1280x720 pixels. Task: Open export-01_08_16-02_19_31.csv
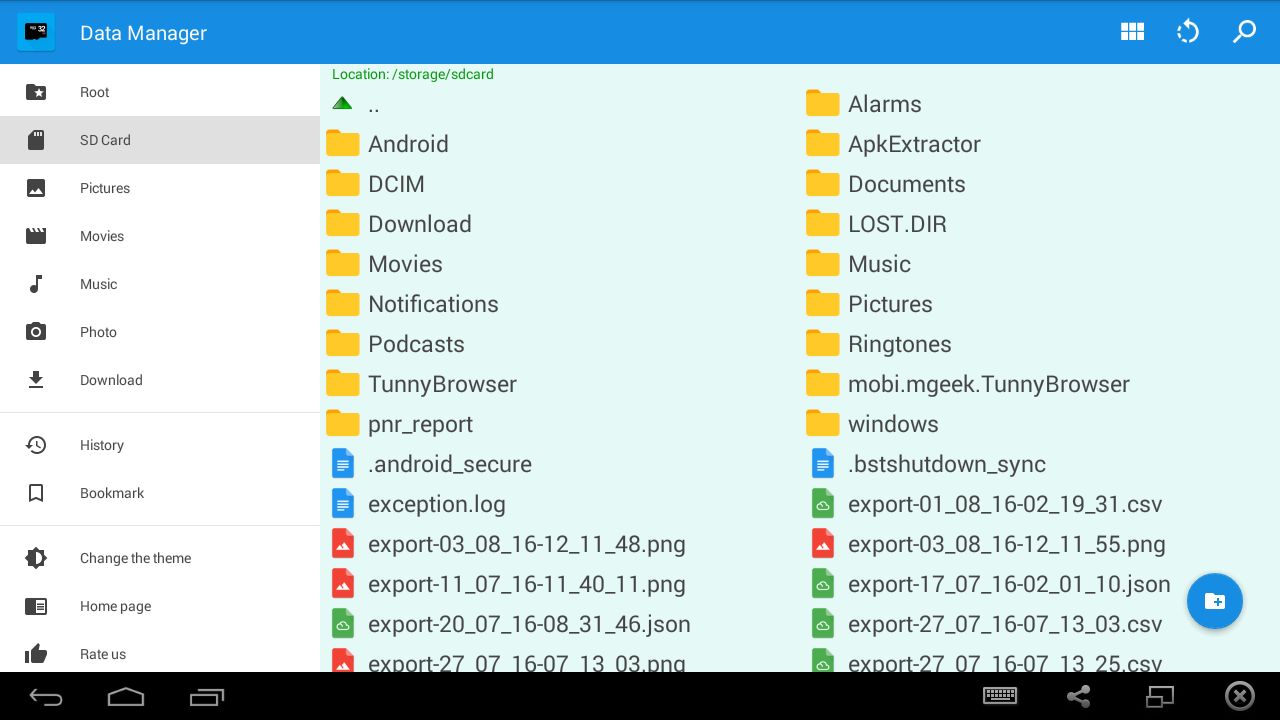tap(1040, 504)
